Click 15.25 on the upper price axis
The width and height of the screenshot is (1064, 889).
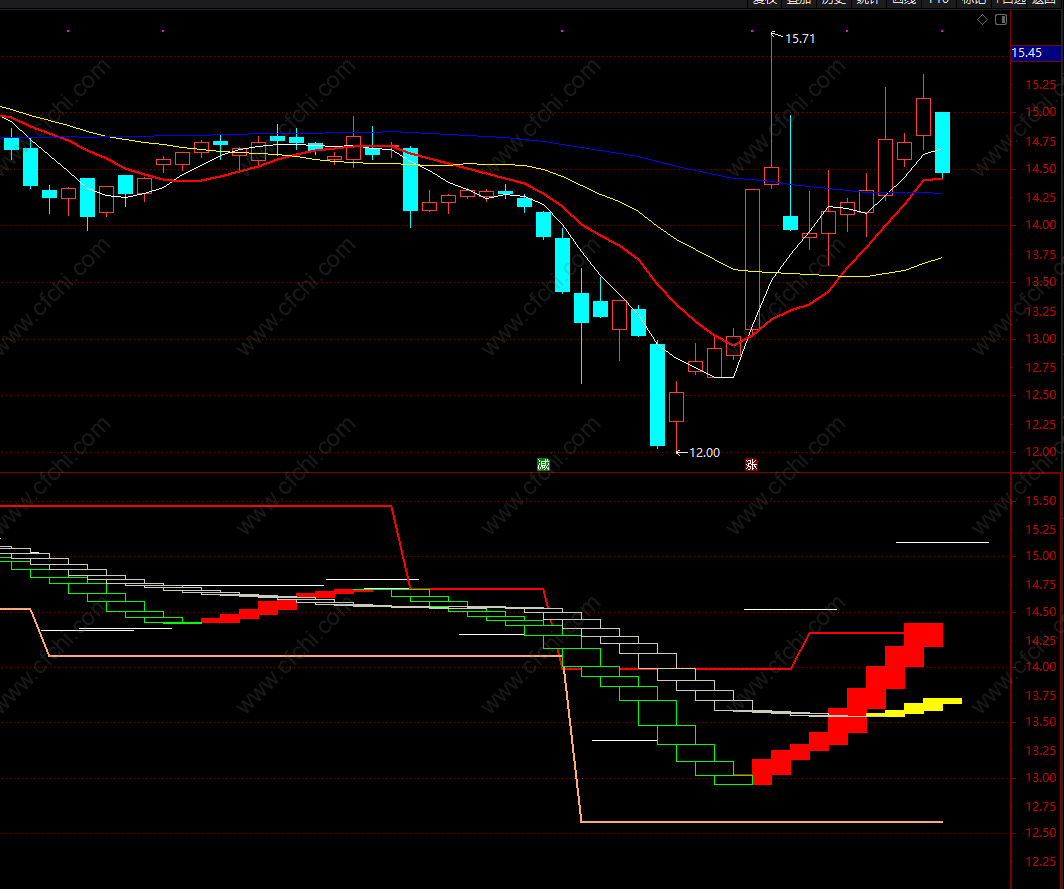tap(1040, 85)
